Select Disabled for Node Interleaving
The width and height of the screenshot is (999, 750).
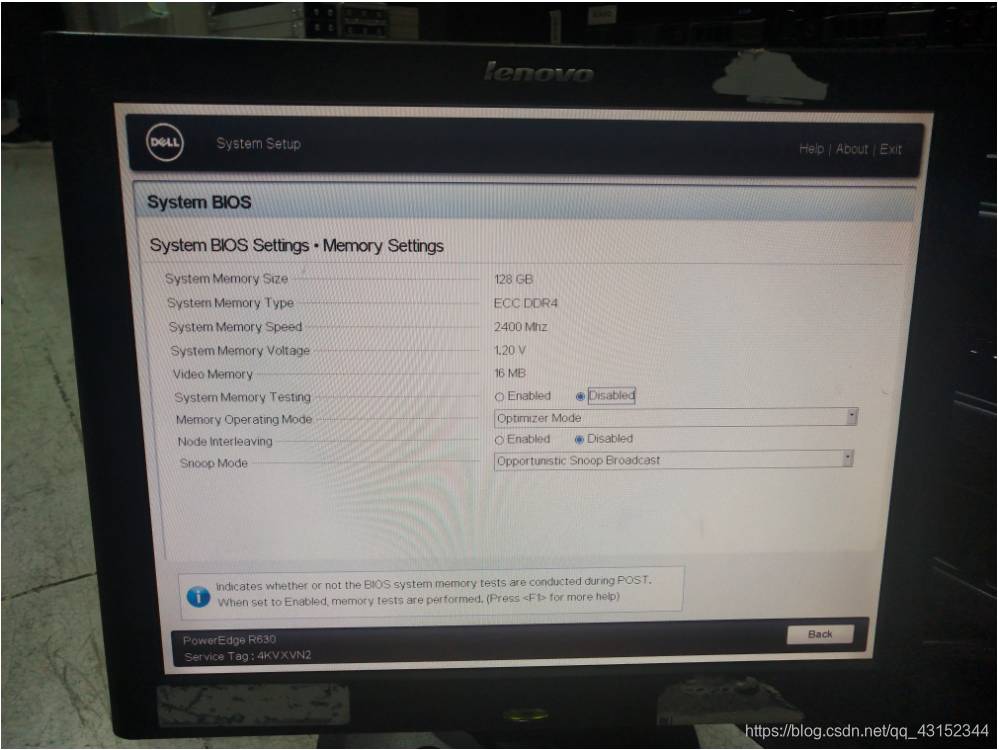(580, 439)
